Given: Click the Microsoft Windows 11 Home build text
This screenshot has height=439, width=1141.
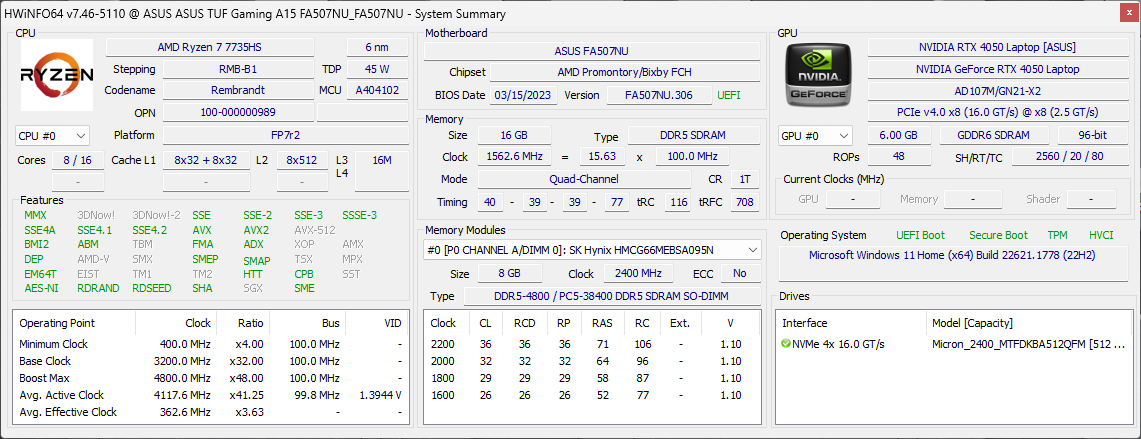Looking at the screenshot, I should tap(952, 256).
